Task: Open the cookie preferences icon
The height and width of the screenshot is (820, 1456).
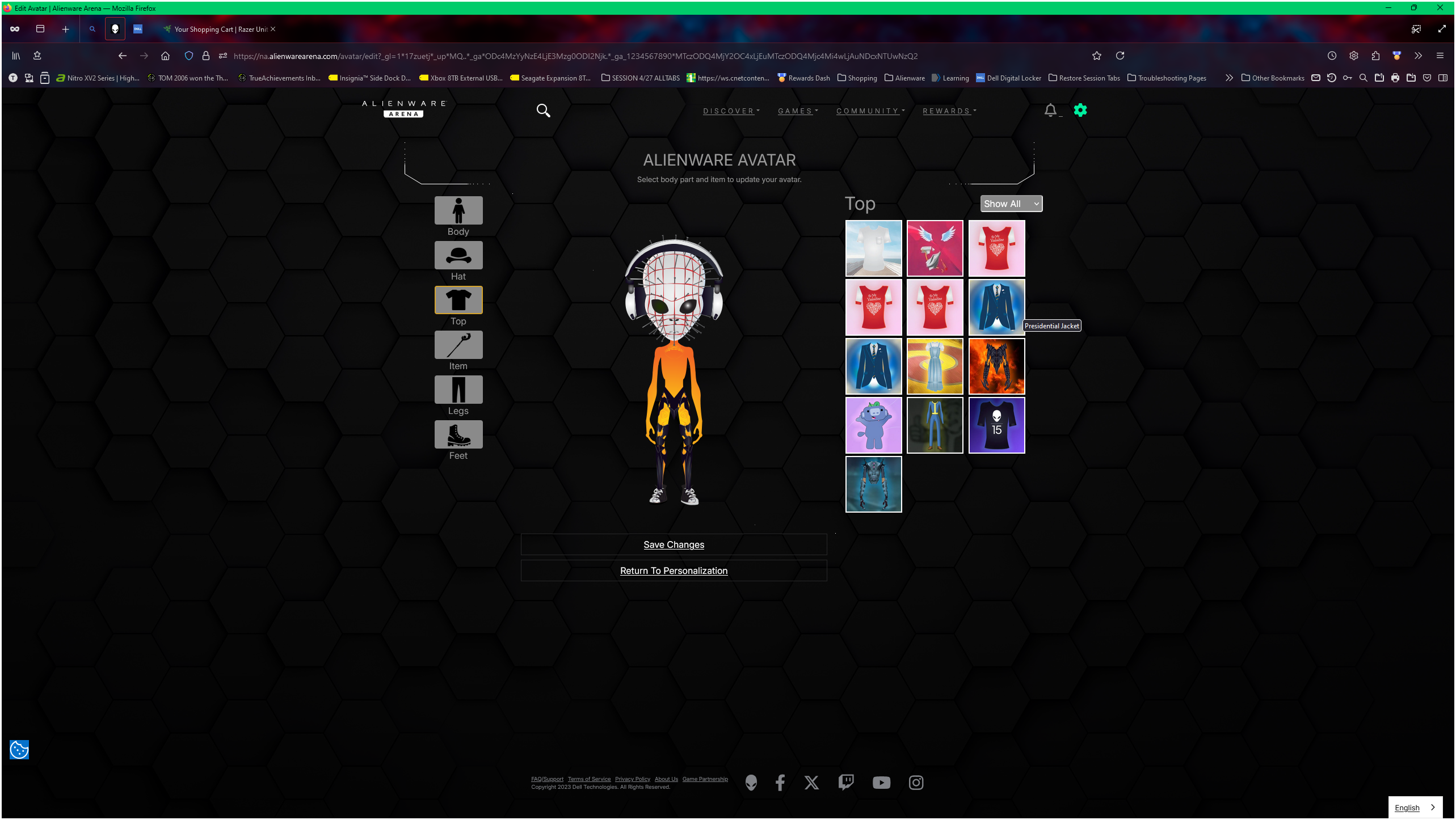Action: click(19, 750)
